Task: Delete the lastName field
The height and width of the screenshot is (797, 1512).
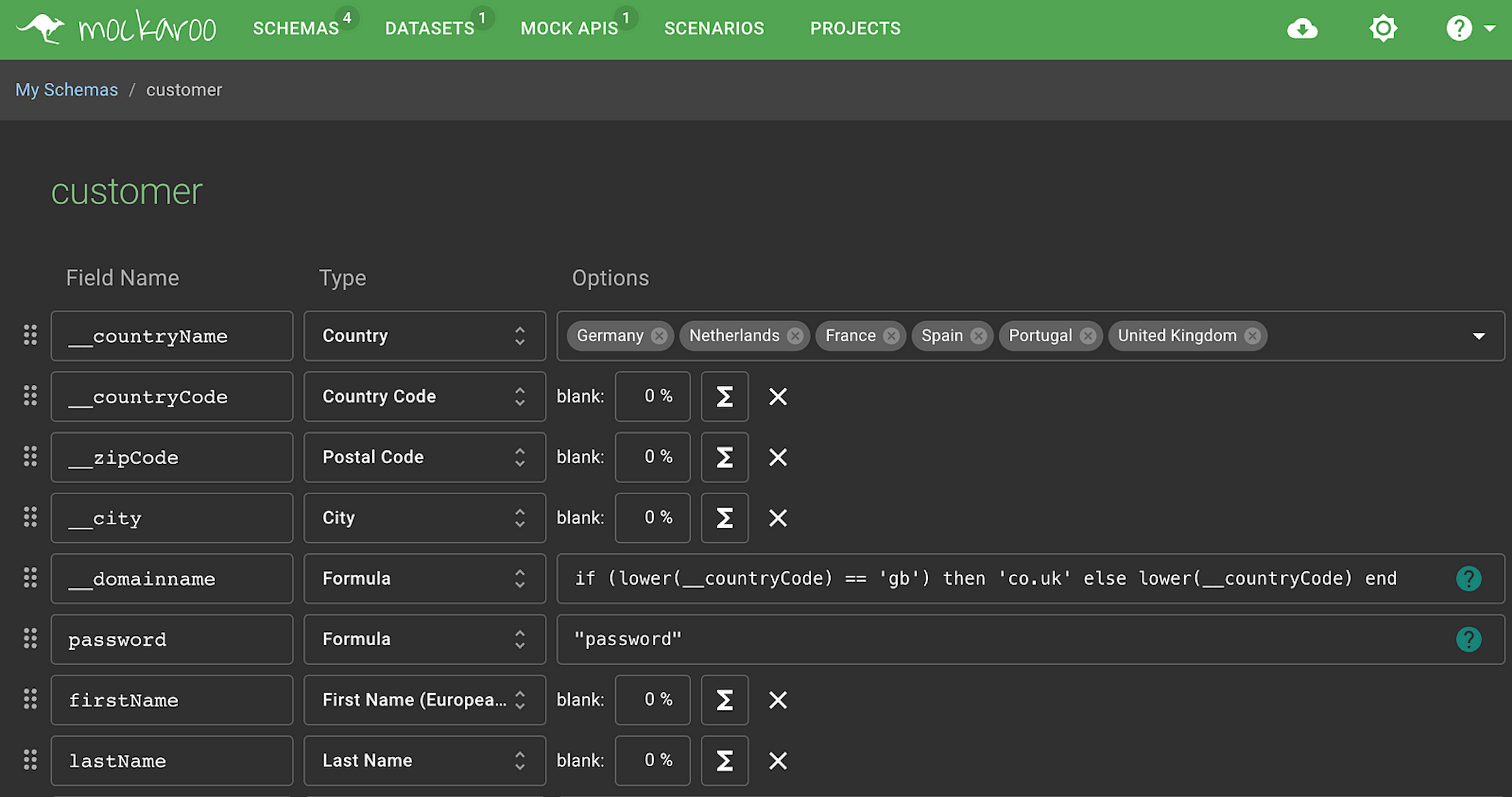Action: (778, 760)
